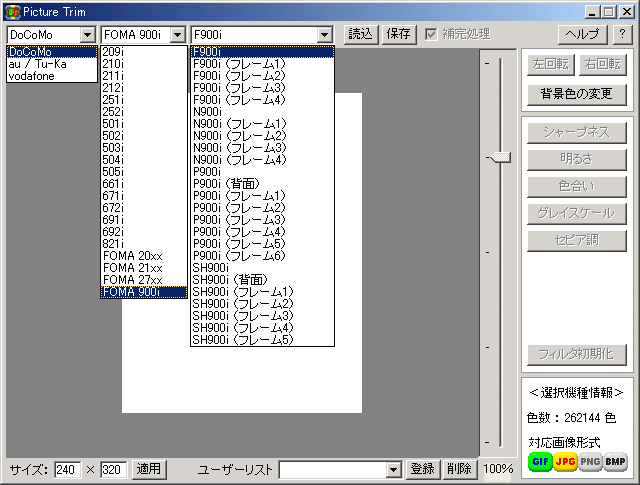Pick N900i (フレーム2) entry
The image size is (640, 485).
click(x=262, y=136)
